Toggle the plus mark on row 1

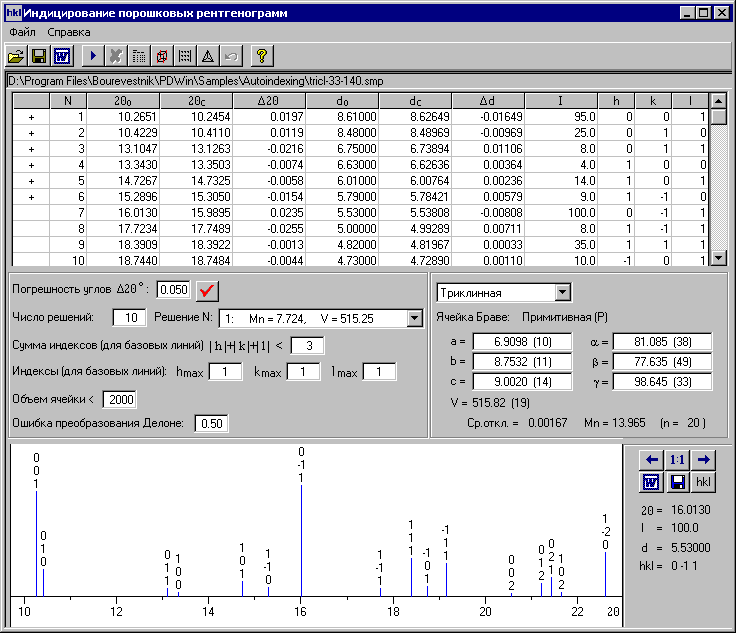click(x=31, y=117)
